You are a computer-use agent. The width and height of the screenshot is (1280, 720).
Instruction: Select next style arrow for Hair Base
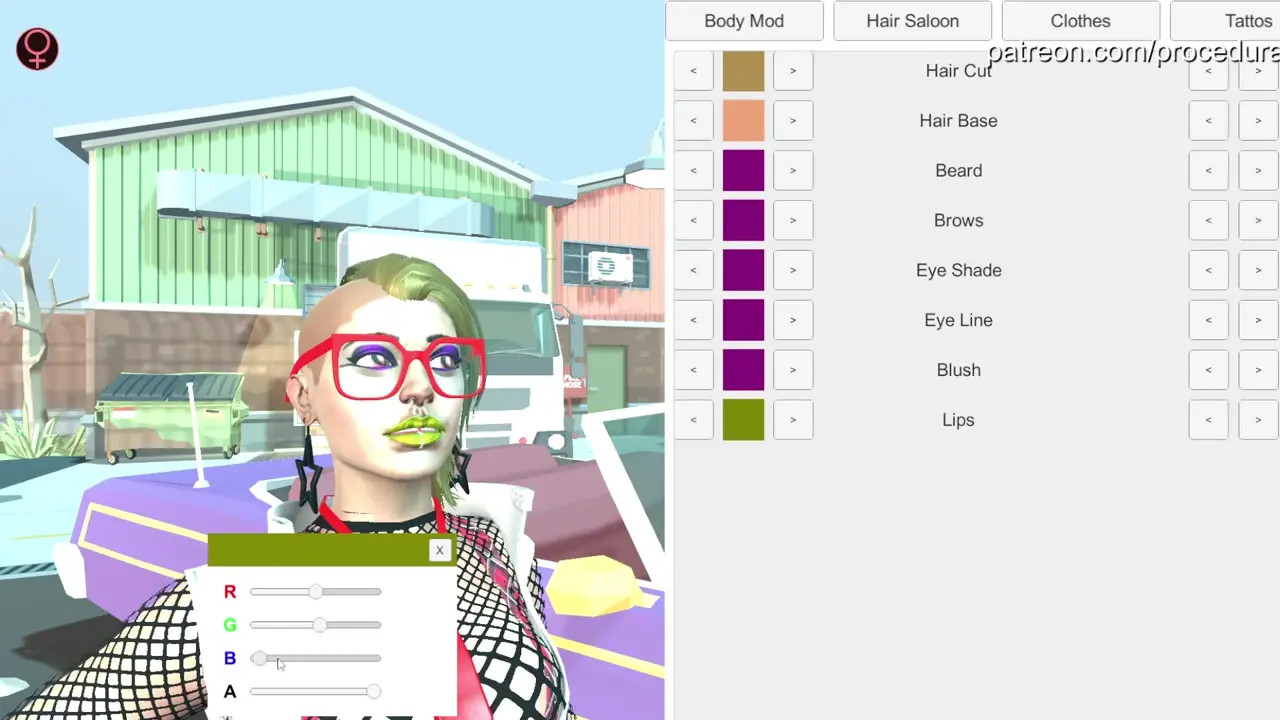(1258, 121)
